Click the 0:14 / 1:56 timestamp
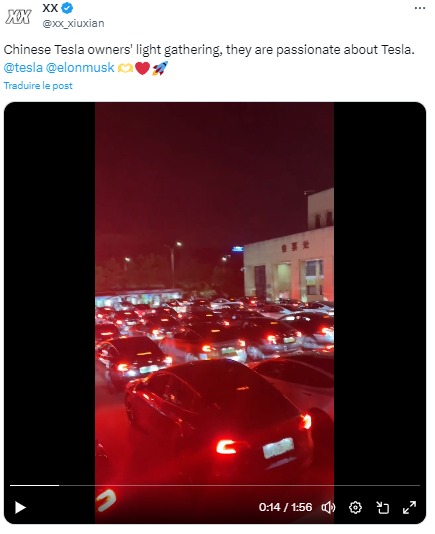 (285, 507)
